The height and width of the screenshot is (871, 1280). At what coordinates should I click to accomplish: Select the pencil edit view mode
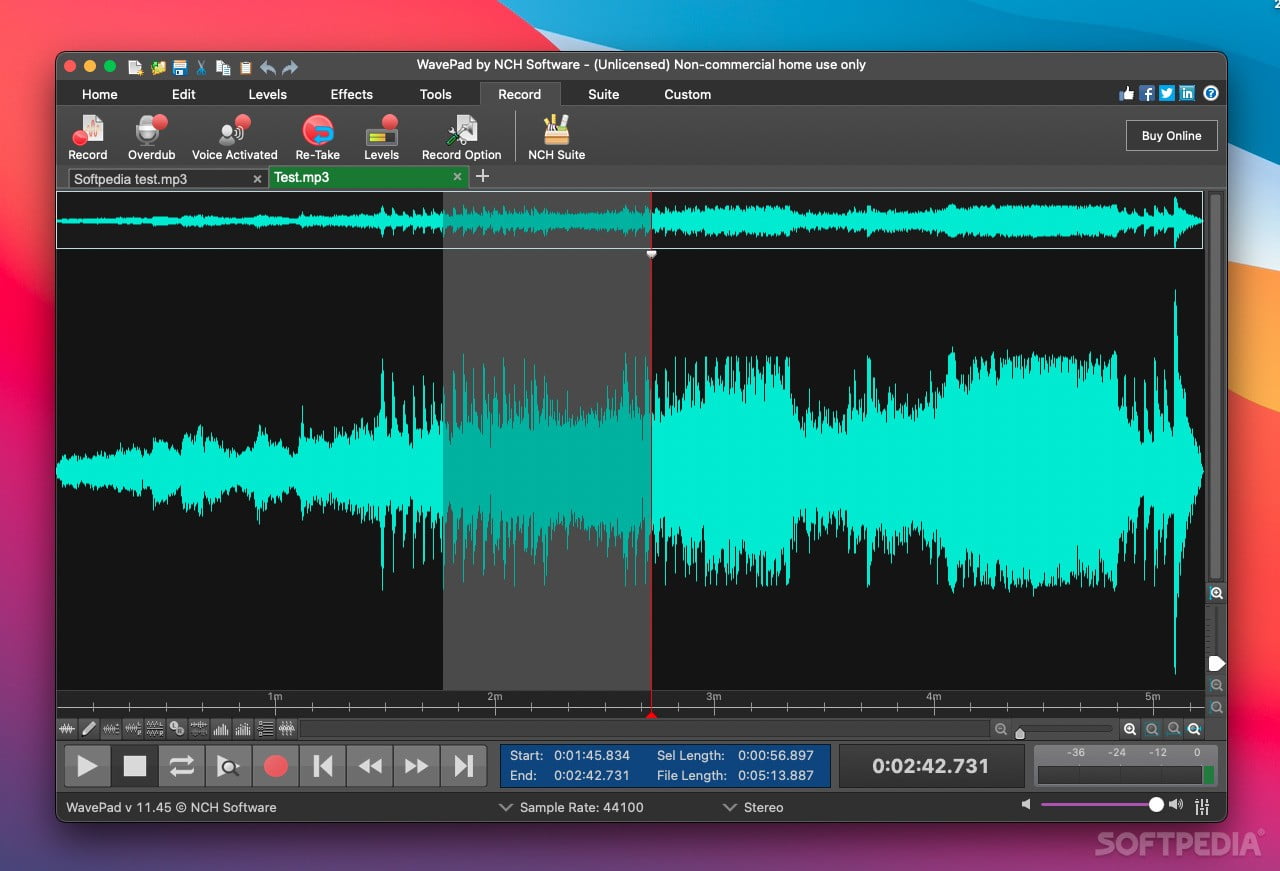(90, 729)
